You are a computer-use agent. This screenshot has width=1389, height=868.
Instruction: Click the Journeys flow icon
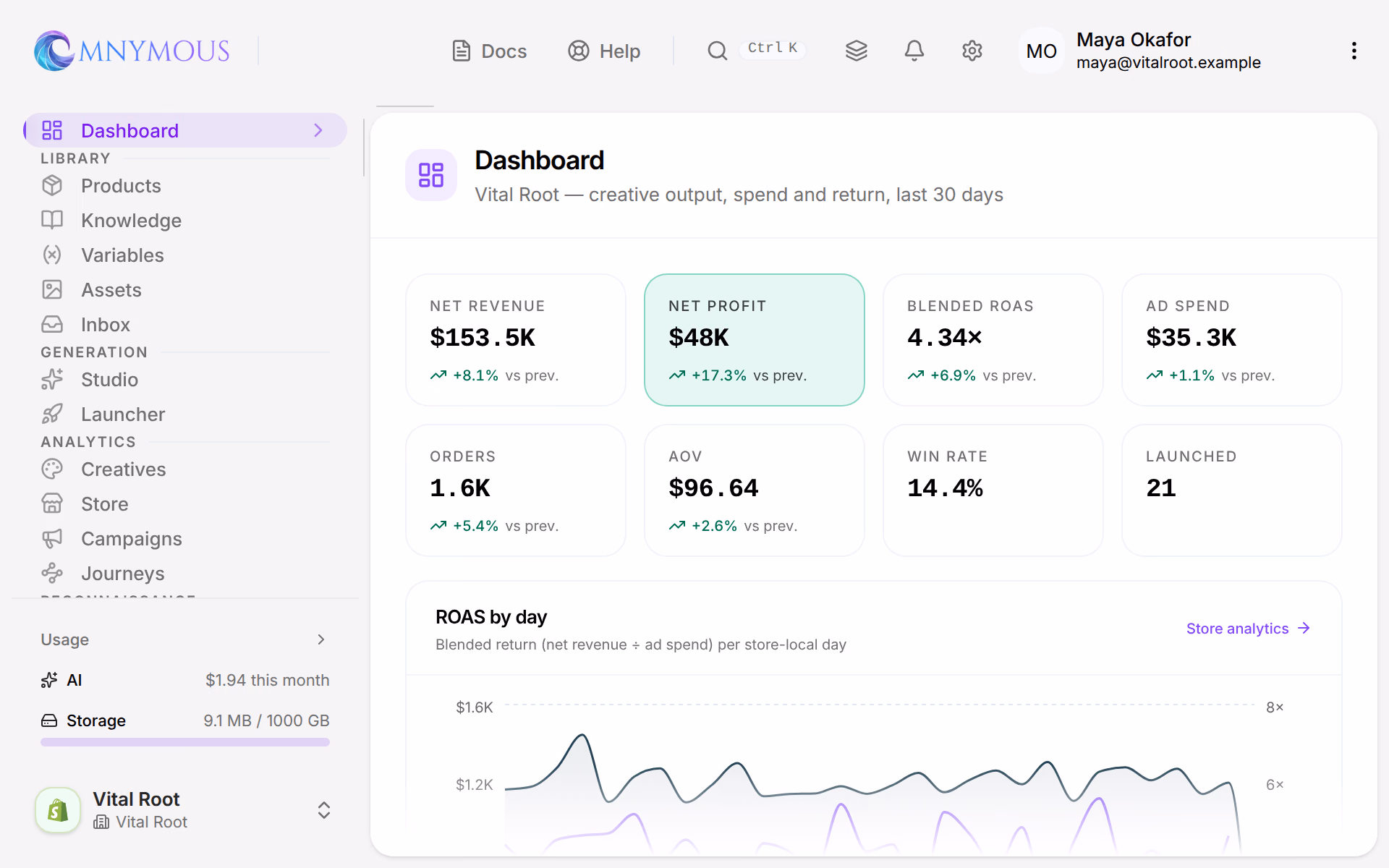point(52,574)
